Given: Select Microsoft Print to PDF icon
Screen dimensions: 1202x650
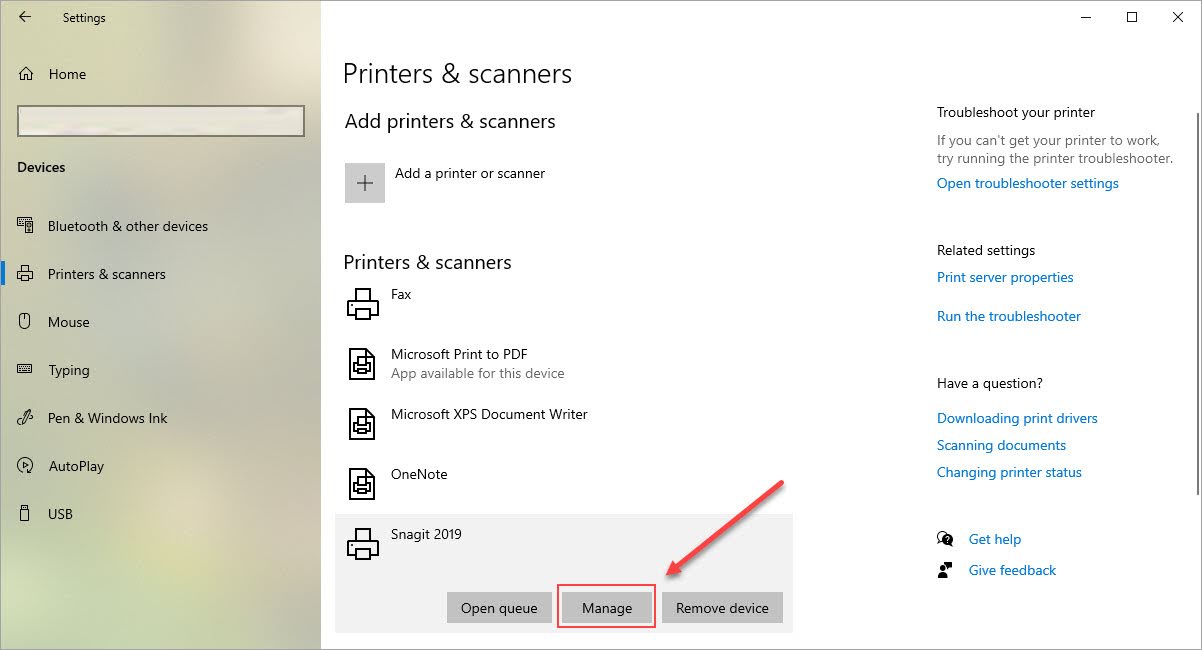Looking at the screenshot, I should point(362,363).
